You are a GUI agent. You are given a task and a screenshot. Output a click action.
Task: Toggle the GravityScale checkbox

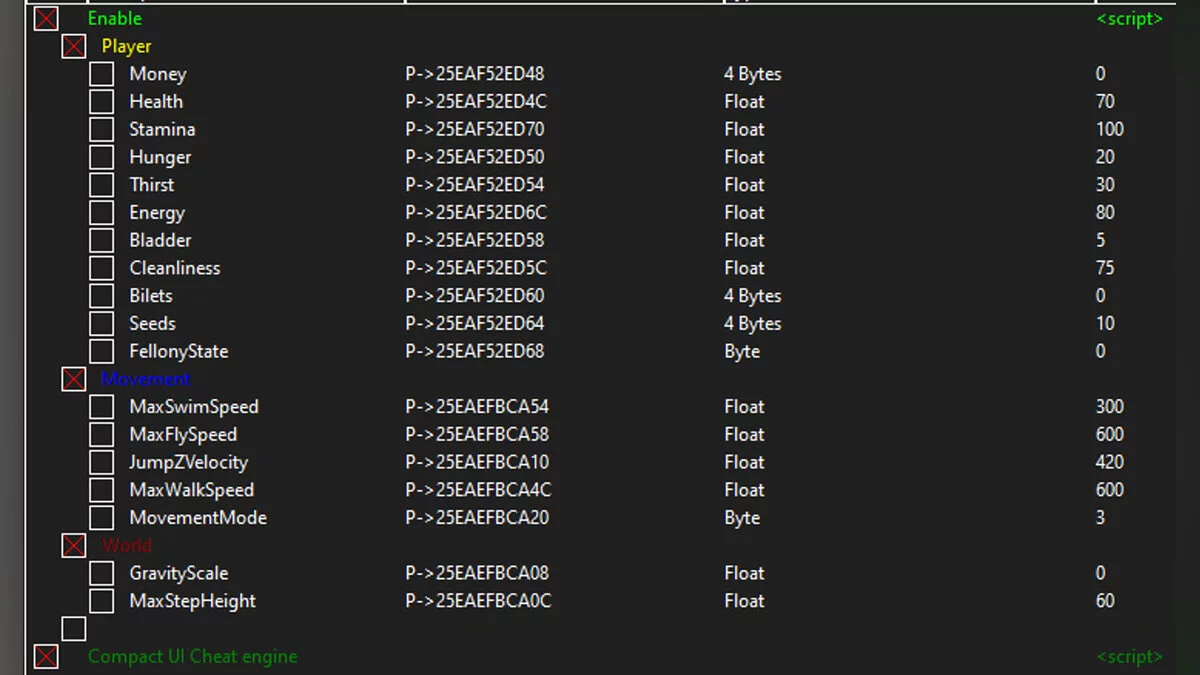tap(102, 573)
